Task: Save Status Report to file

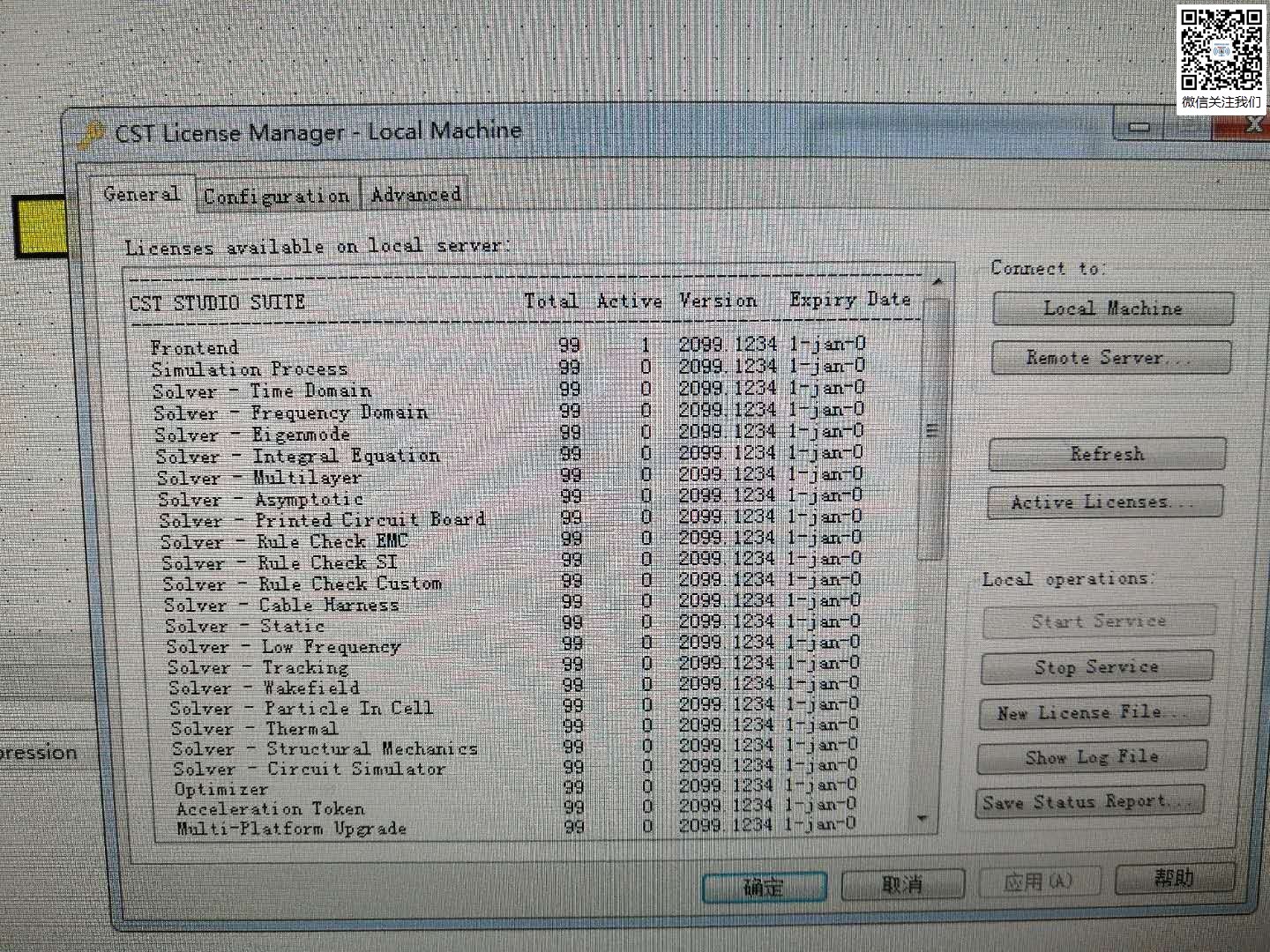Action: click(x=1089, y=802)
